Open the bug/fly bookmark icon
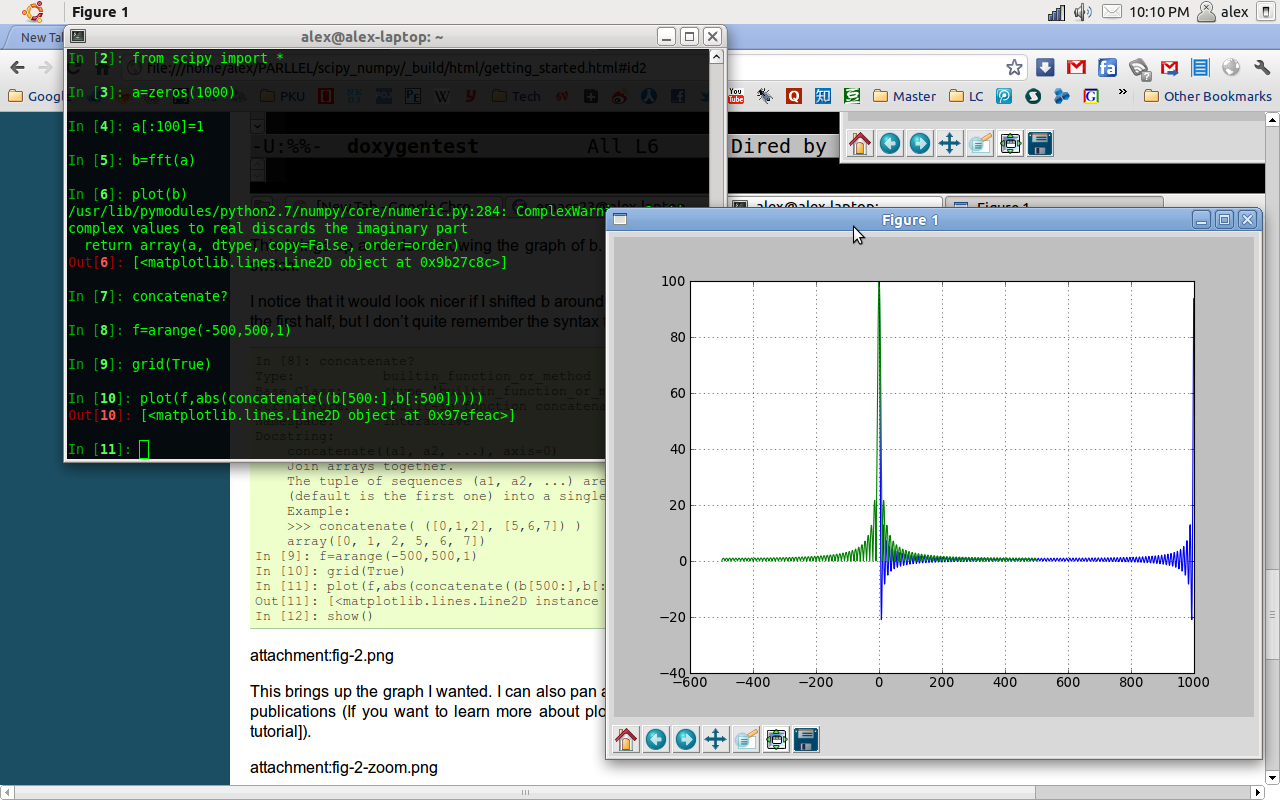Screen dimensions: 1280x800 (x=765, y=96)
